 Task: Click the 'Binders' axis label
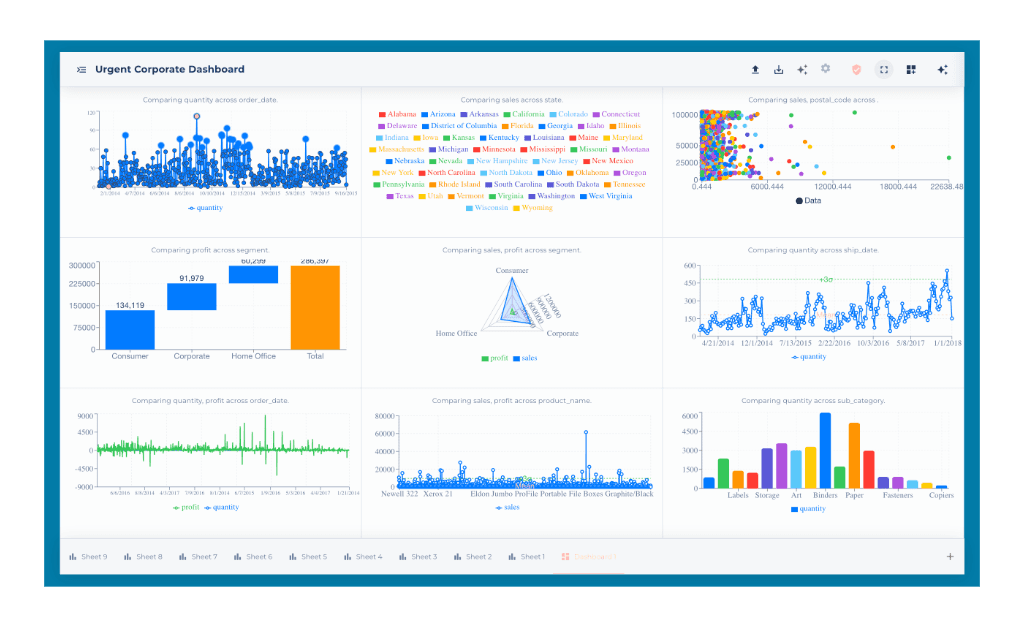coord(825,495)
